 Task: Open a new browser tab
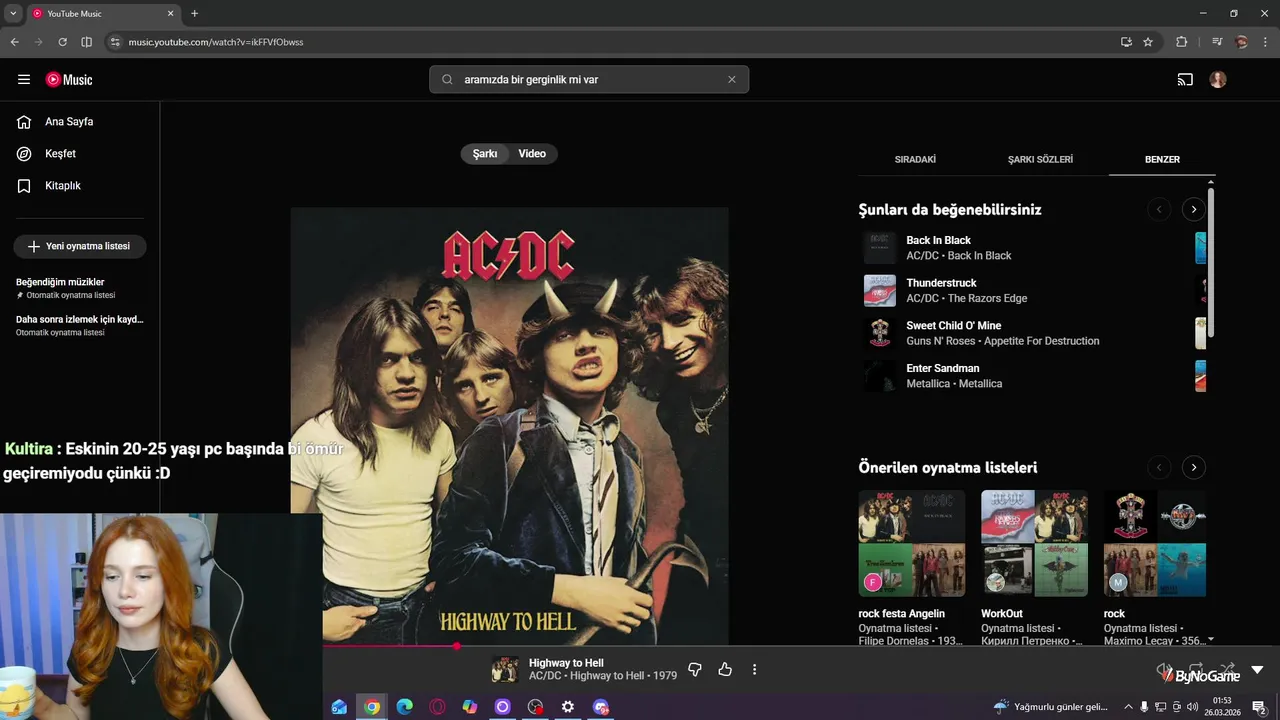[194, 14]
